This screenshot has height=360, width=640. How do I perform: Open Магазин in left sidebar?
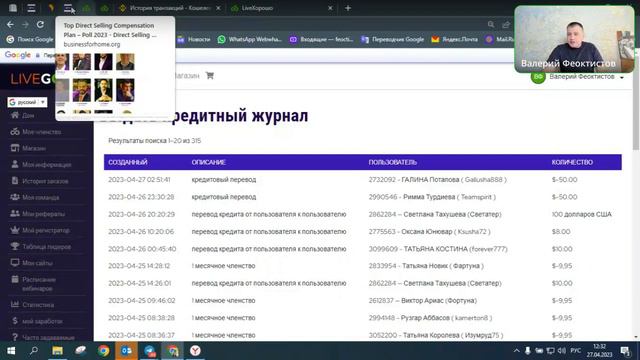28,148
